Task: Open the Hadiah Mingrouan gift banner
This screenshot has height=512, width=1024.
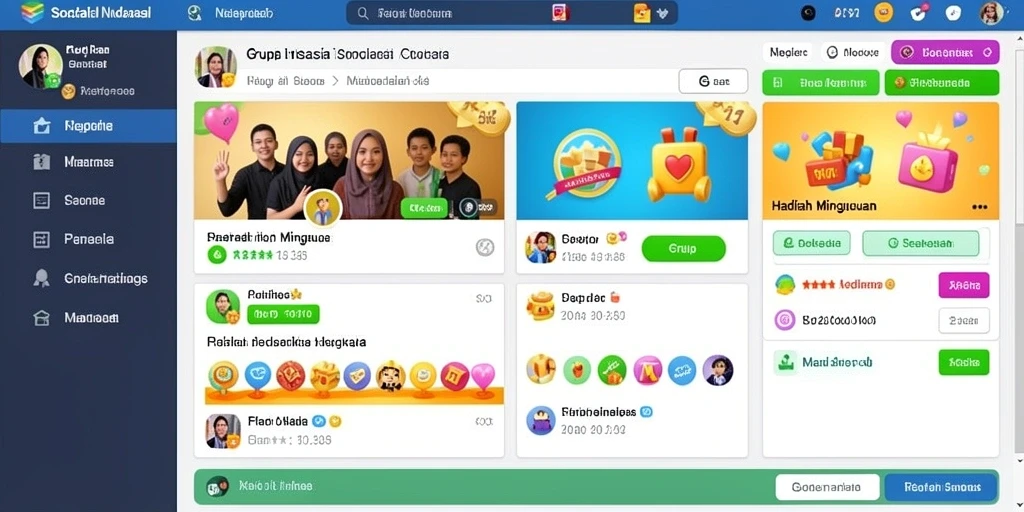Action: 880,161
